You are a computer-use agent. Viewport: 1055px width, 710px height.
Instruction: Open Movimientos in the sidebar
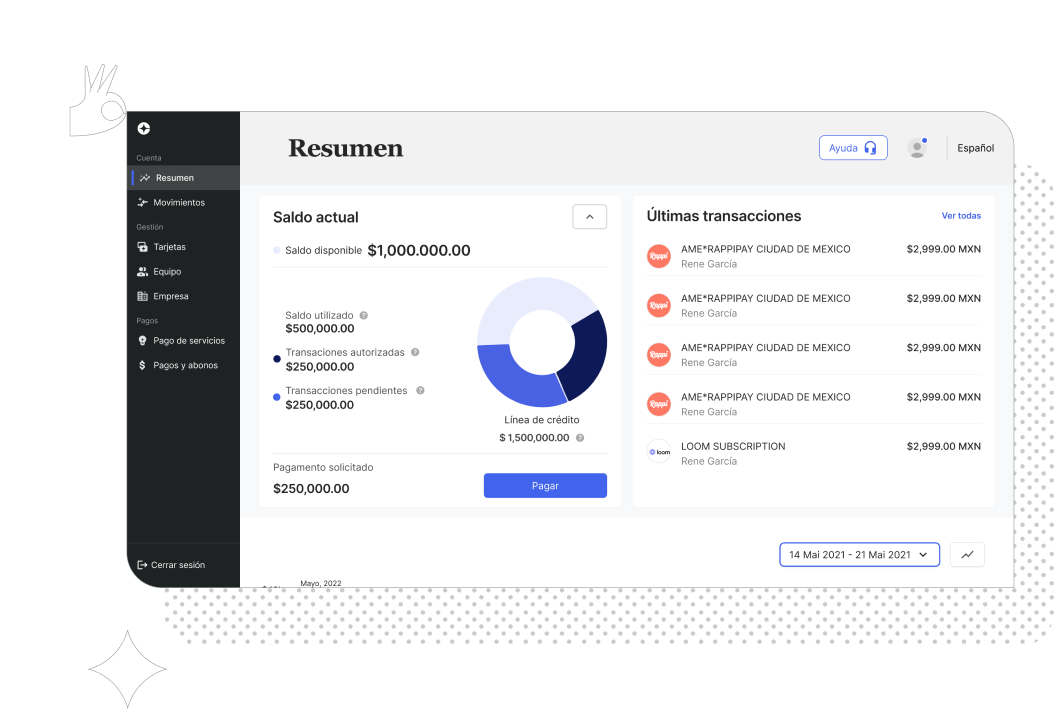pos(178,203)
